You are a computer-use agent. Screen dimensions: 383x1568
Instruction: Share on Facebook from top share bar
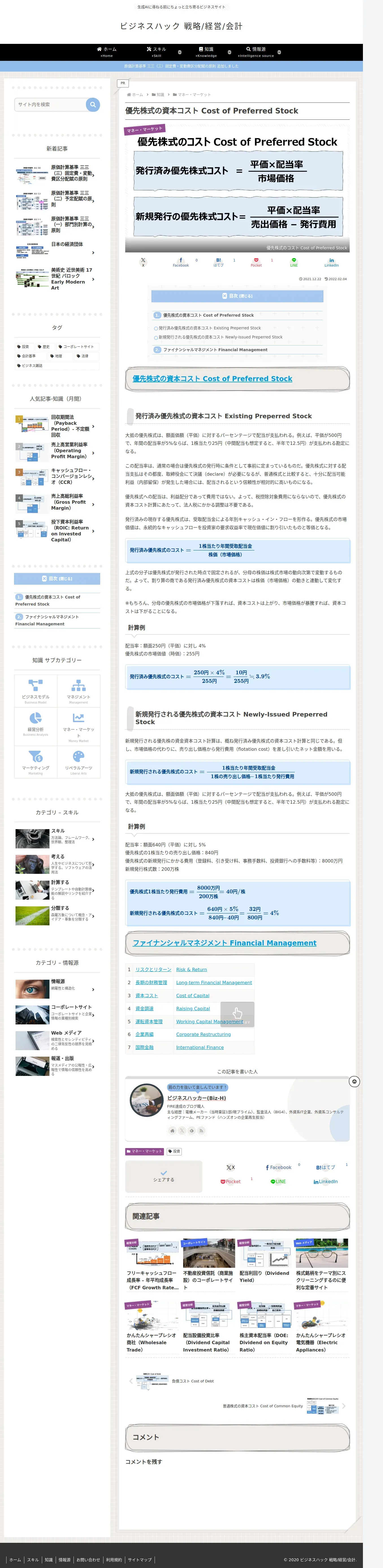tap(181, 262)
